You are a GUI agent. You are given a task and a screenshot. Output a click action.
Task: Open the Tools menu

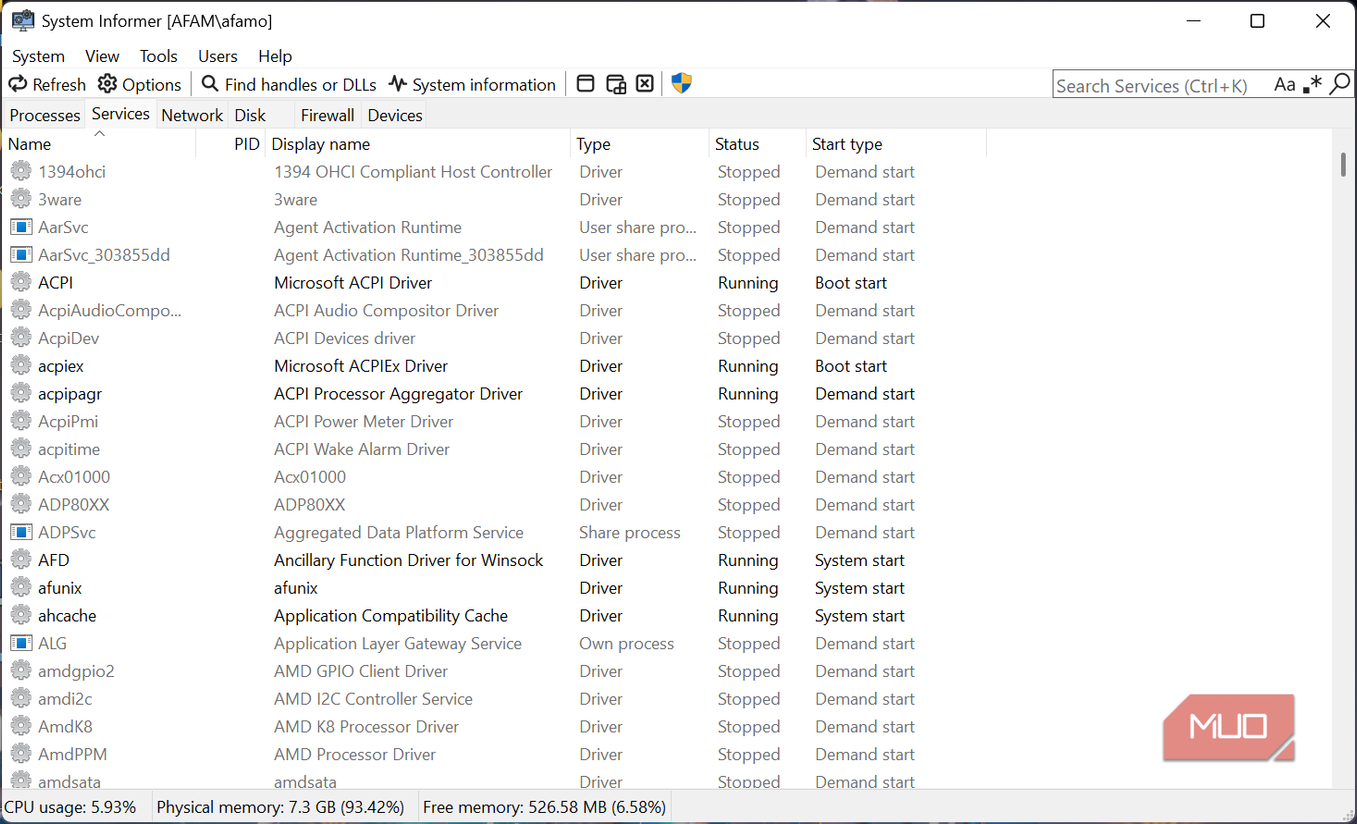pyautogui.click(x=158, y=56)
